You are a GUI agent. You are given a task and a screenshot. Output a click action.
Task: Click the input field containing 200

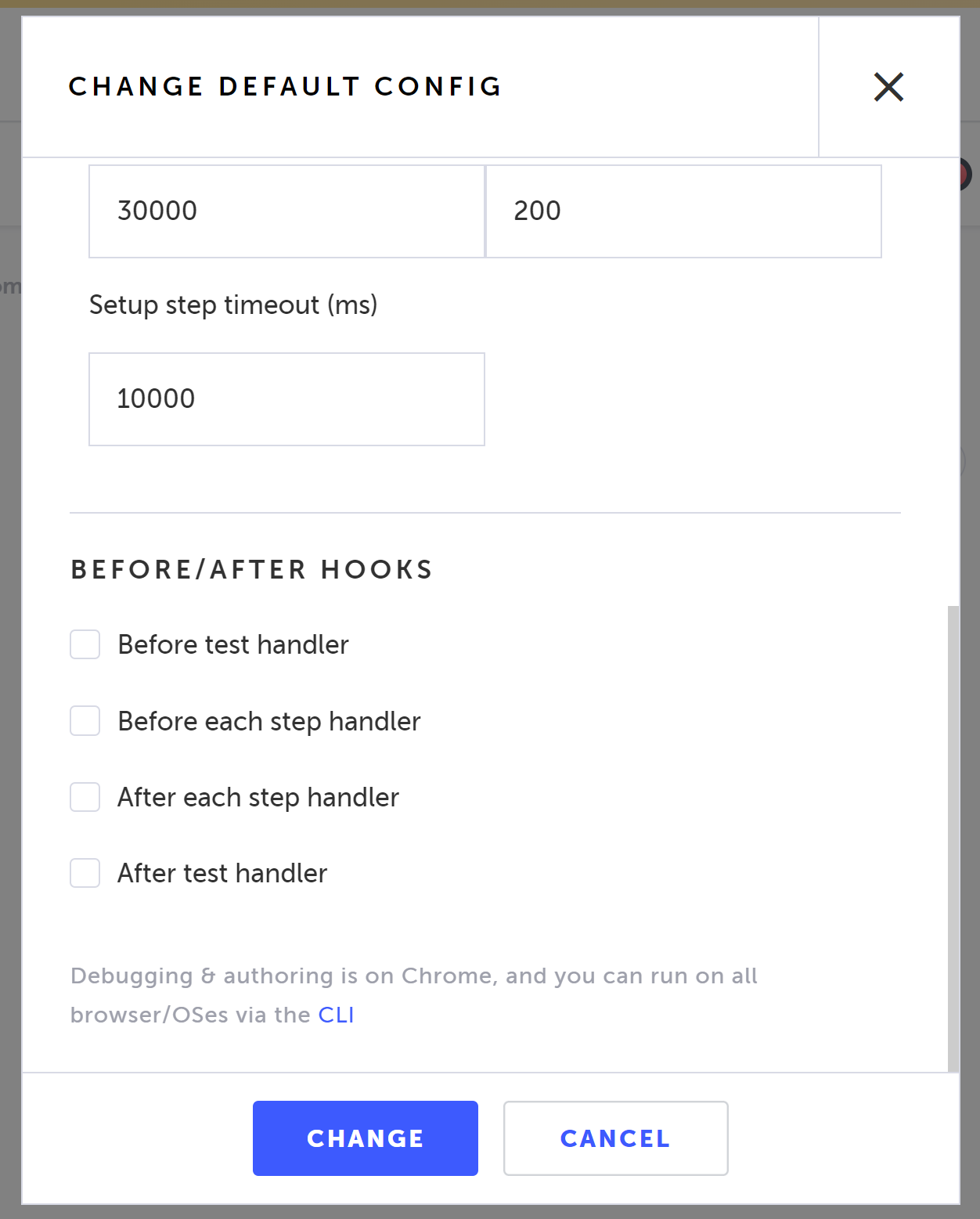(x=683, y=211)
